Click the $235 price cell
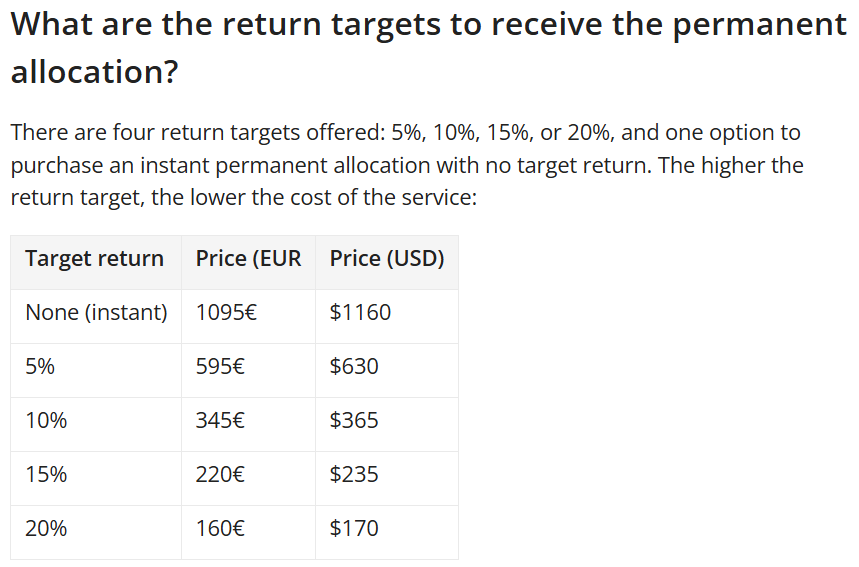The height and width of the screenshot is (567, 859). pos(354,475)
